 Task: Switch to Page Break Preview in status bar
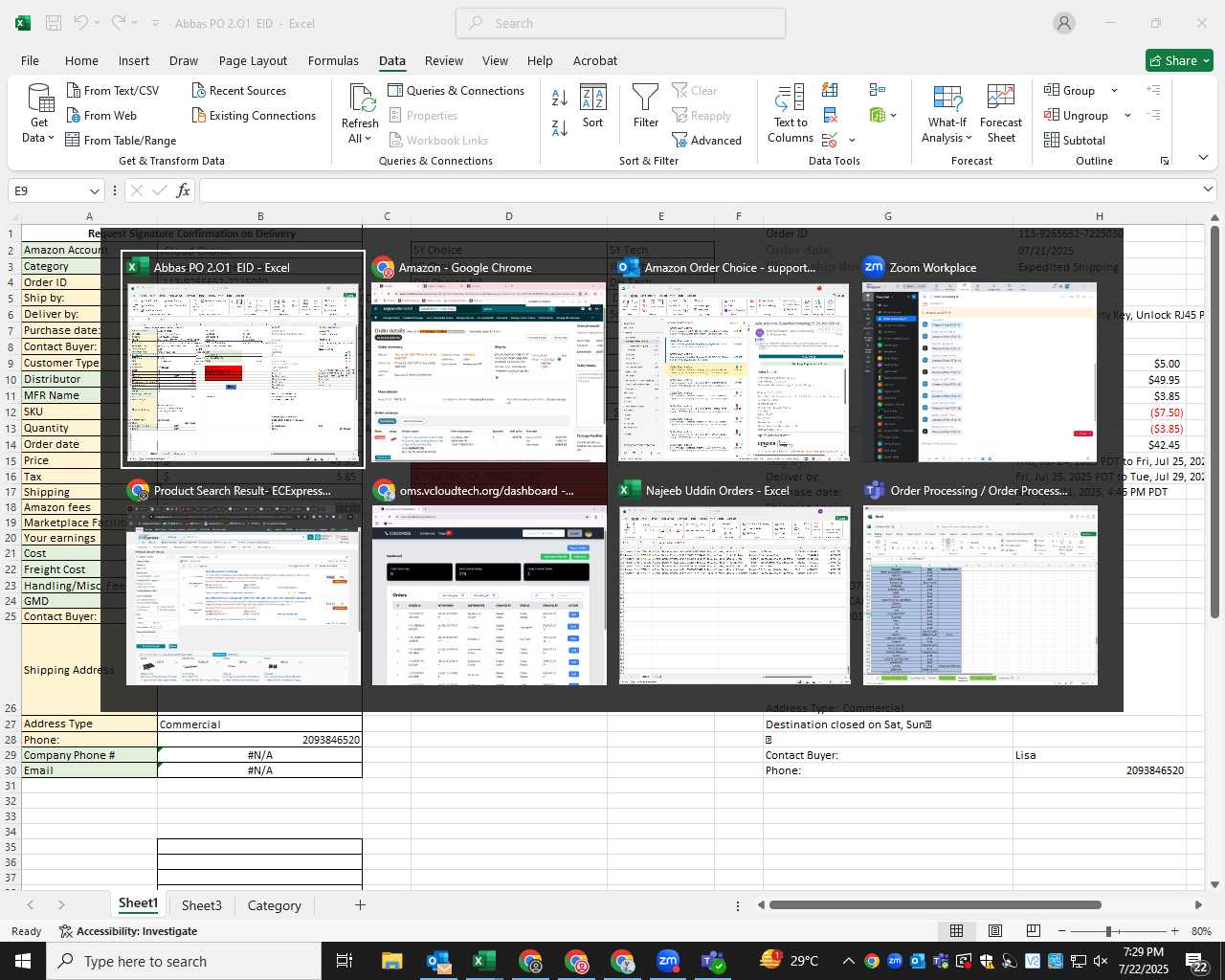1033,931
